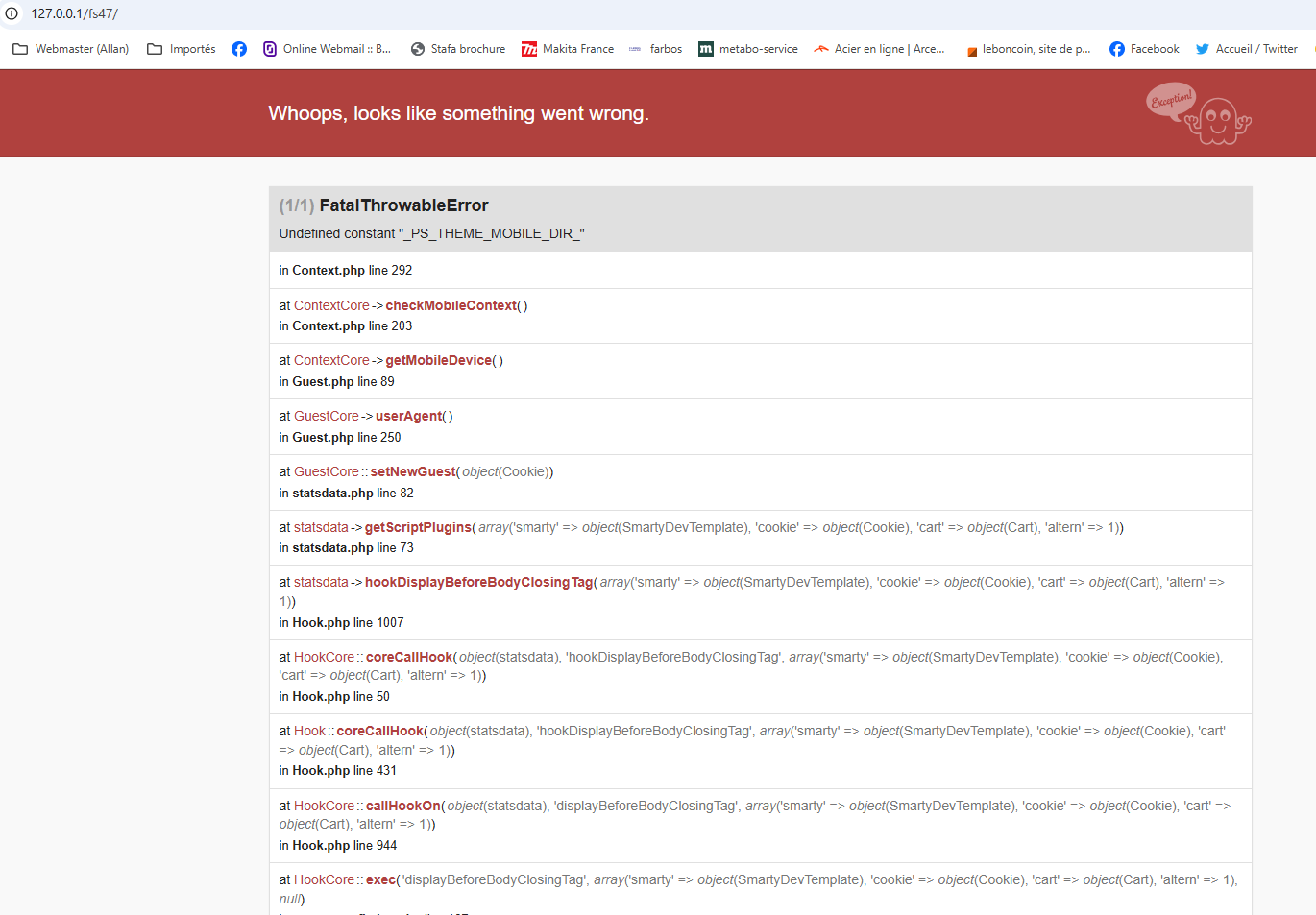The height and width of the screenshot is (915, 1316).
Task: Click the HookCore link before coreCallHook
Action: point(324,657)
